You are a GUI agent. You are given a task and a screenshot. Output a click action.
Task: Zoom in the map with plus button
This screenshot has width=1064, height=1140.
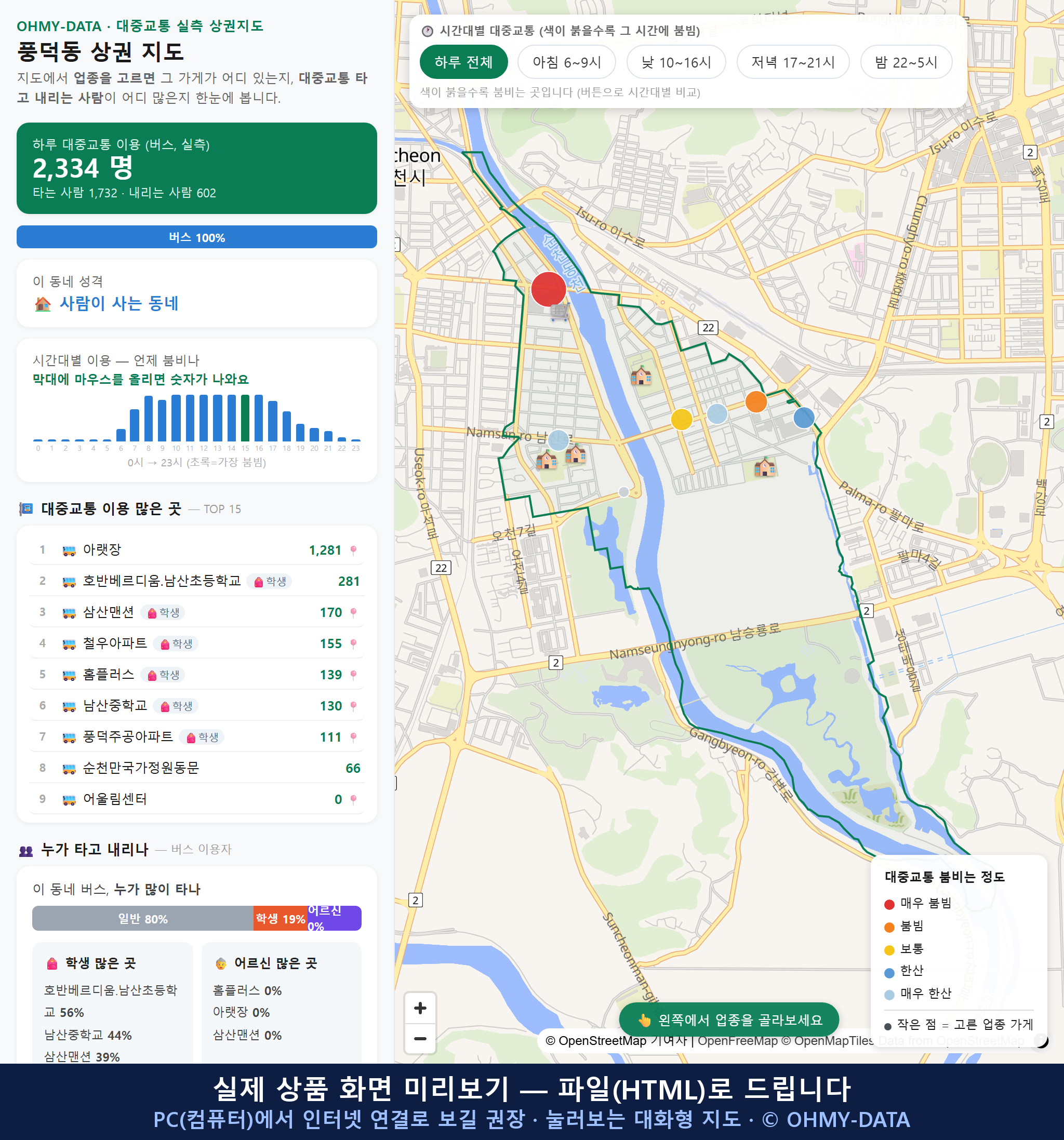coord(420,1008)
